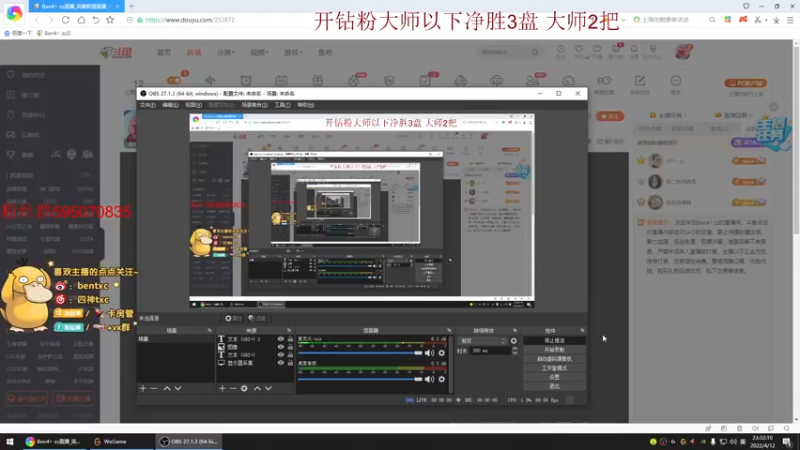Open source properties gear below sources list

(x=244, y=389)
